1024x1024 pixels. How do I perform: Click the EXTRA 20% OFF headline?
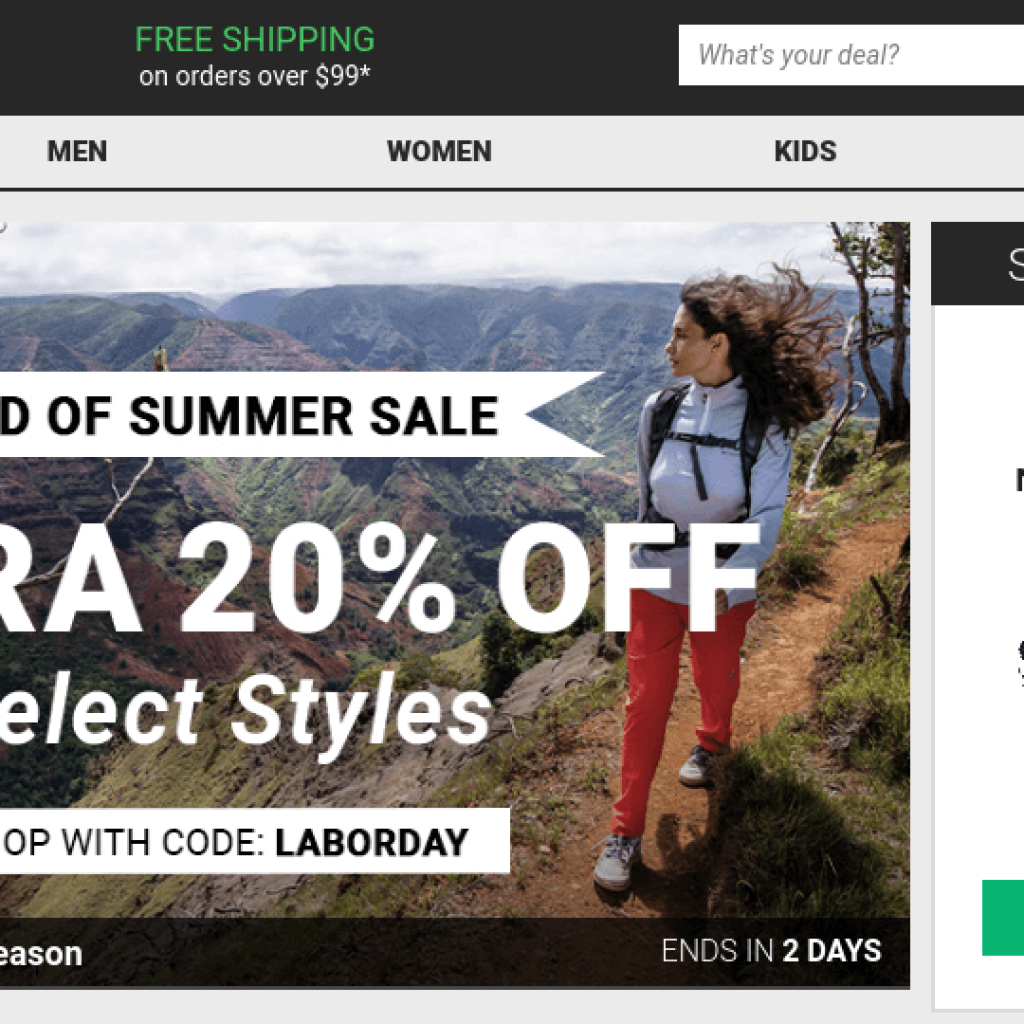coord(379,578)
